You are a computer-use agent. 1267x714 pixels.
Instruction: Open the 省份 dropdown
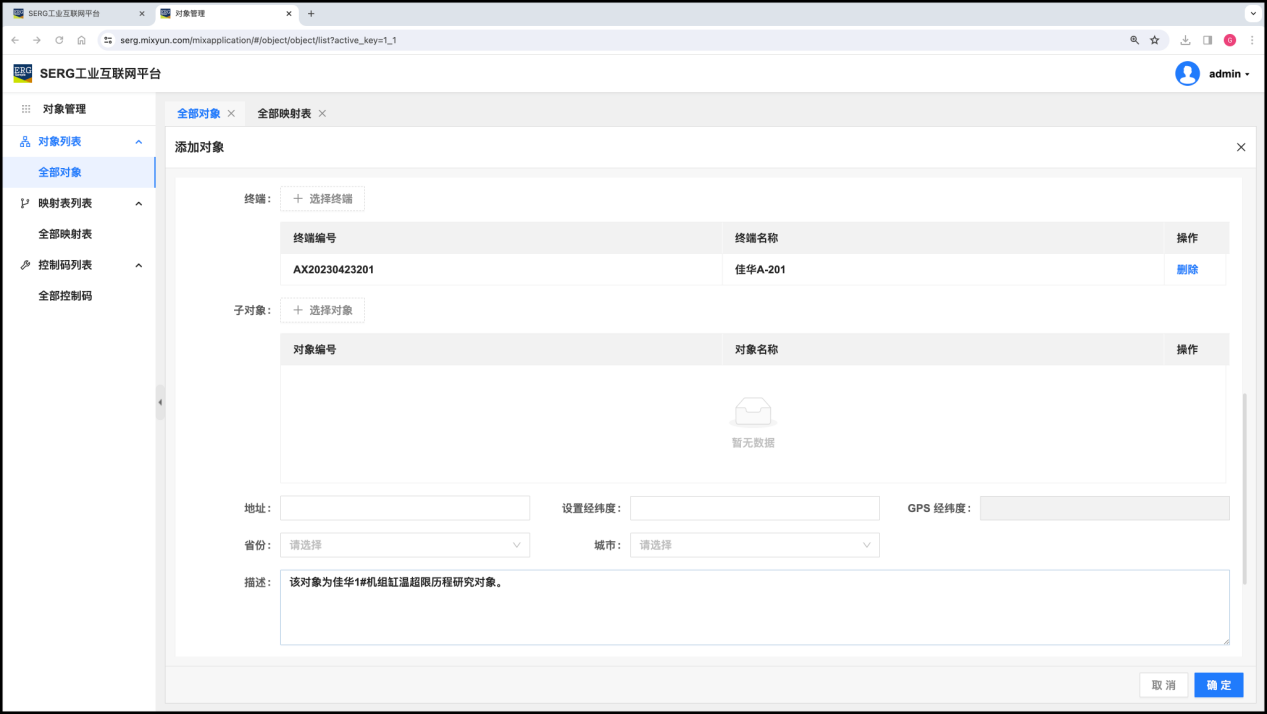pos(405,545)
